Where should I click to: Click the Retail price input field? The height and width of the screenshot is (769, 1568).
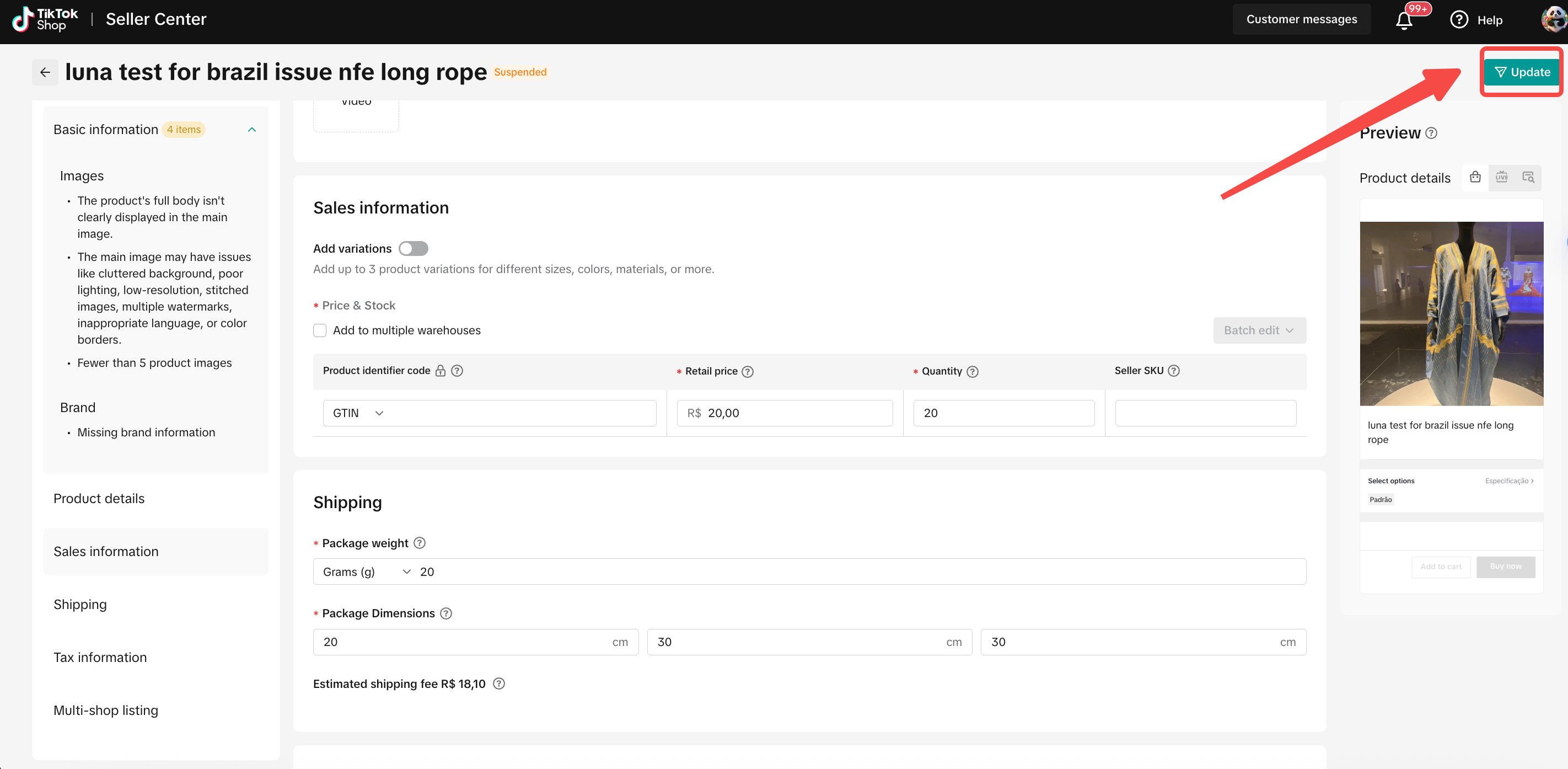(785, 413)
